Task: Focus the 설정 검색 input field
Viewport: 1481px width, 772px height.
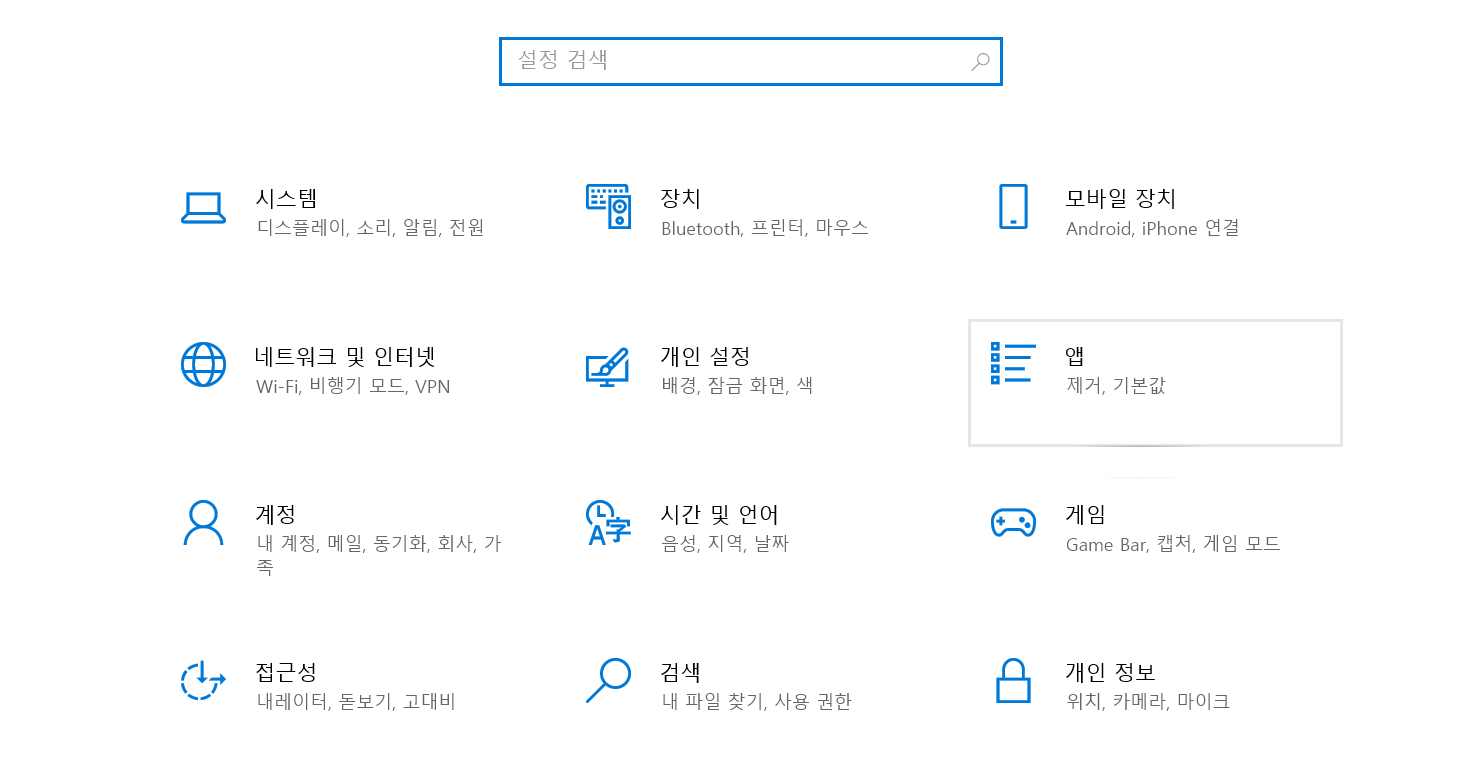Action: coord(751,61)
